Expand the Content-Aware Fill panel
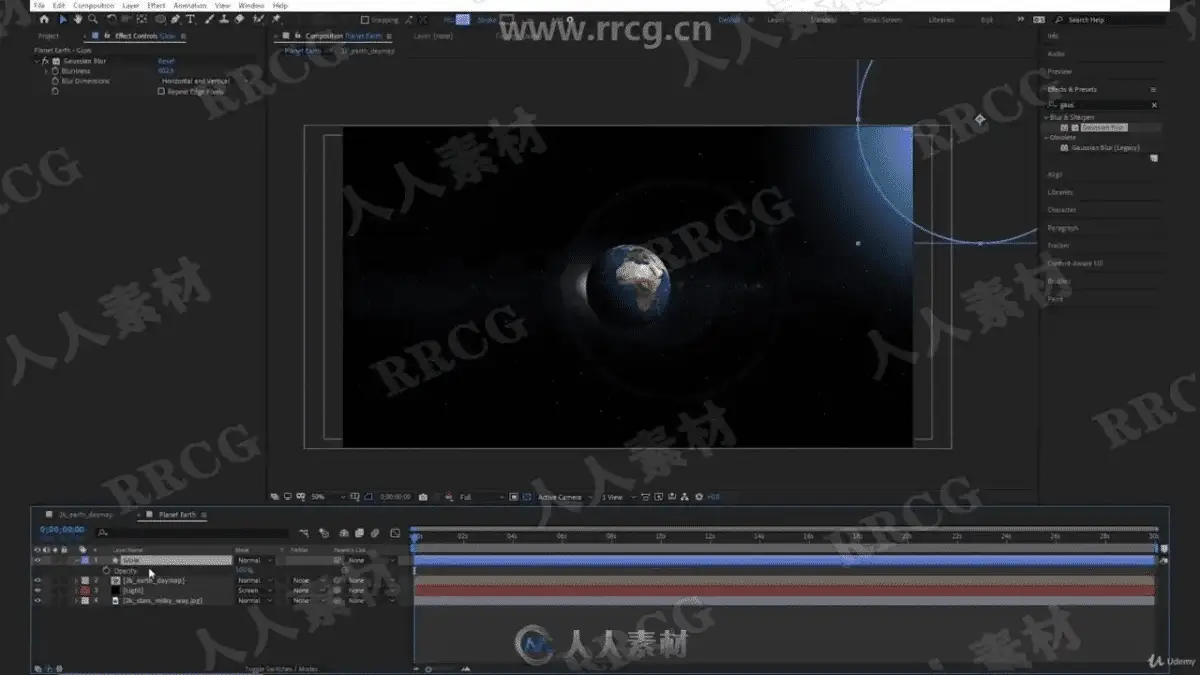1200x675 pixels. coord(1074,263)
